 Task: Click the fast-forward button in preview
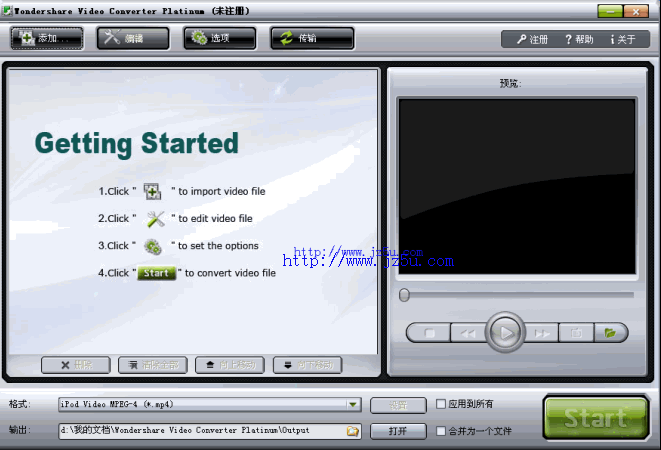click(542, 333)
